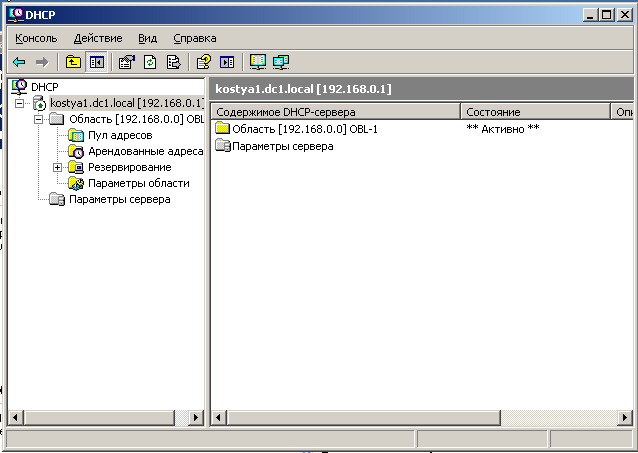Click the Export List toolbar icon
The width and height of the screenshot is (638, 453).
[173, 62]
